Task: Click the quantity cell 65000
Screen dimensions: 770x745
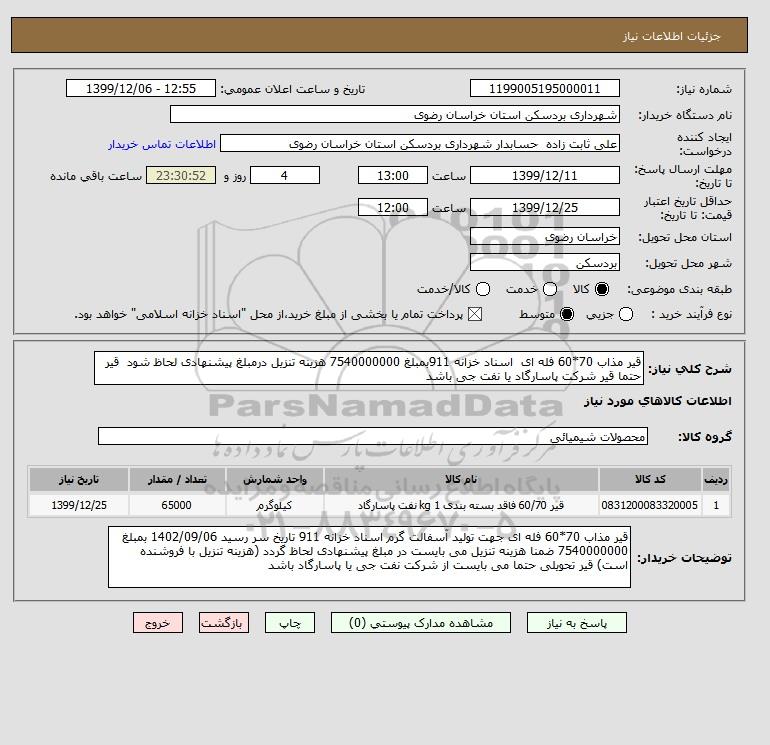Action: (177, 505)
